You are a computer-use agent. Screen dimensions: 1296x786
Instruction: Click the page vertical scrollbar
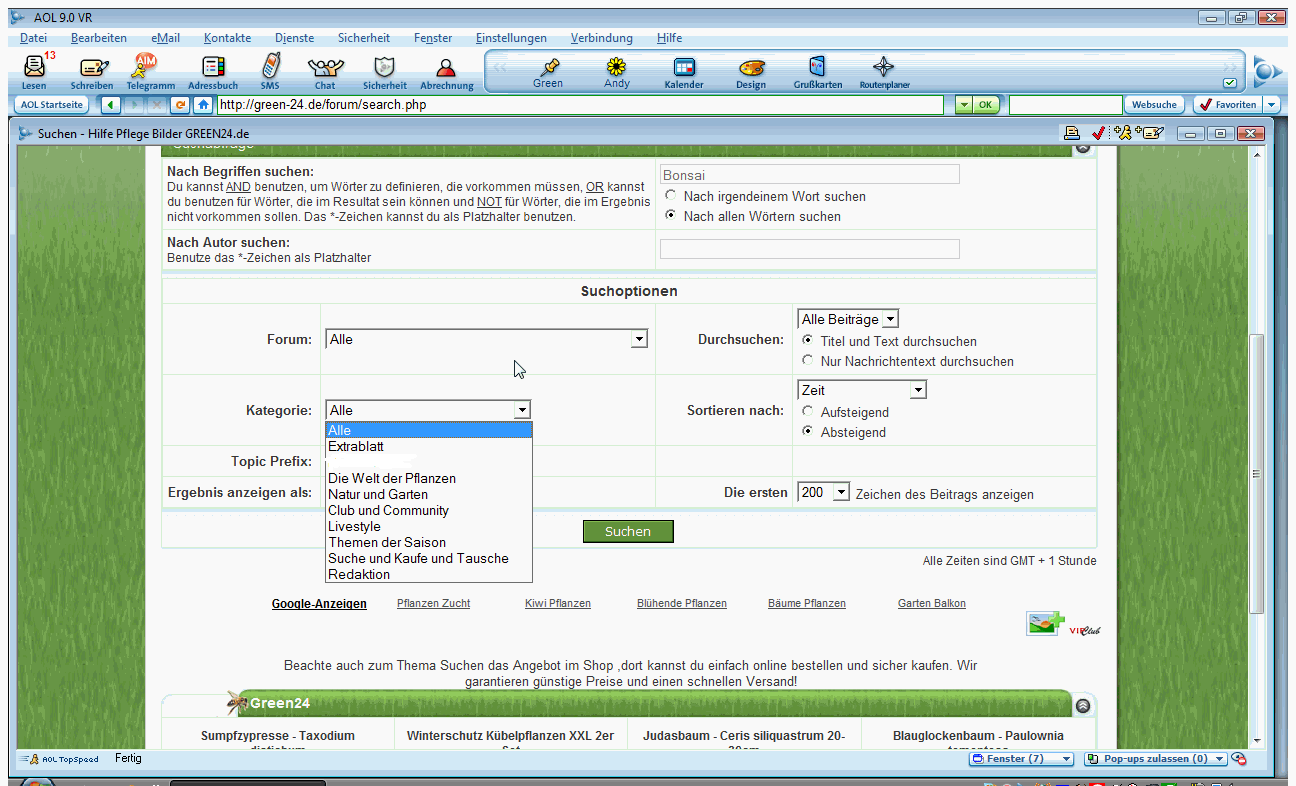pyautogui.click(x=1257, y=470)
